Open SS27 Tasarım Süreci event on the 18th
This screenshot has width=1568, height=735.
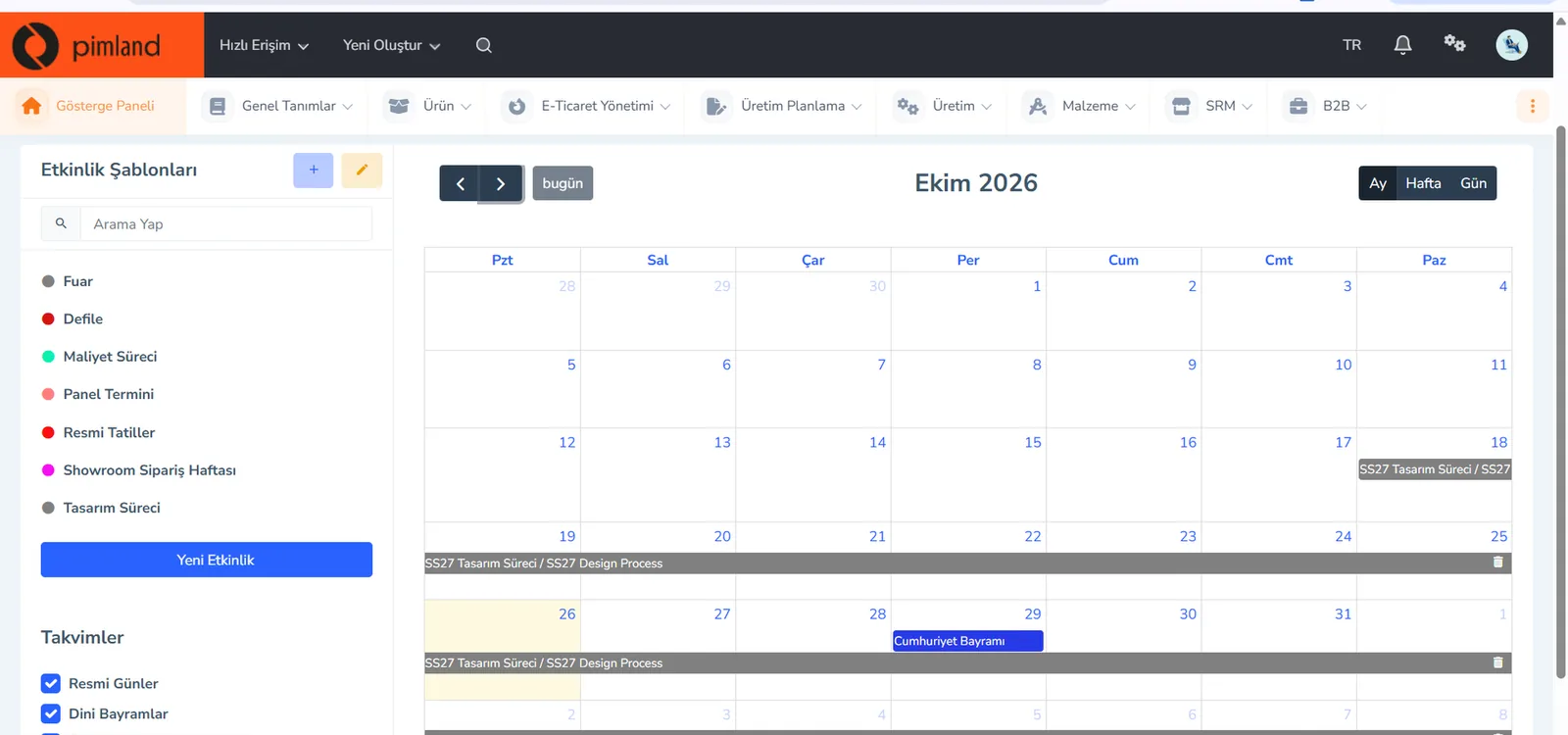(x=1434, y=469)
